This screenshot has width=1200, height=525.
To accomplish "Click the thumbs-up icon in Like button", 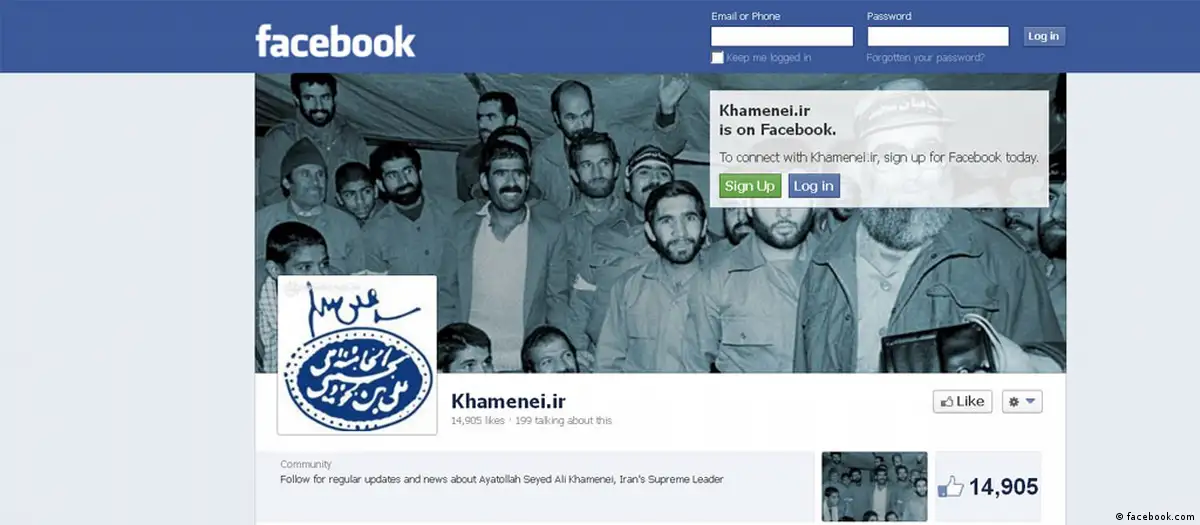I will tap(946, 401).
